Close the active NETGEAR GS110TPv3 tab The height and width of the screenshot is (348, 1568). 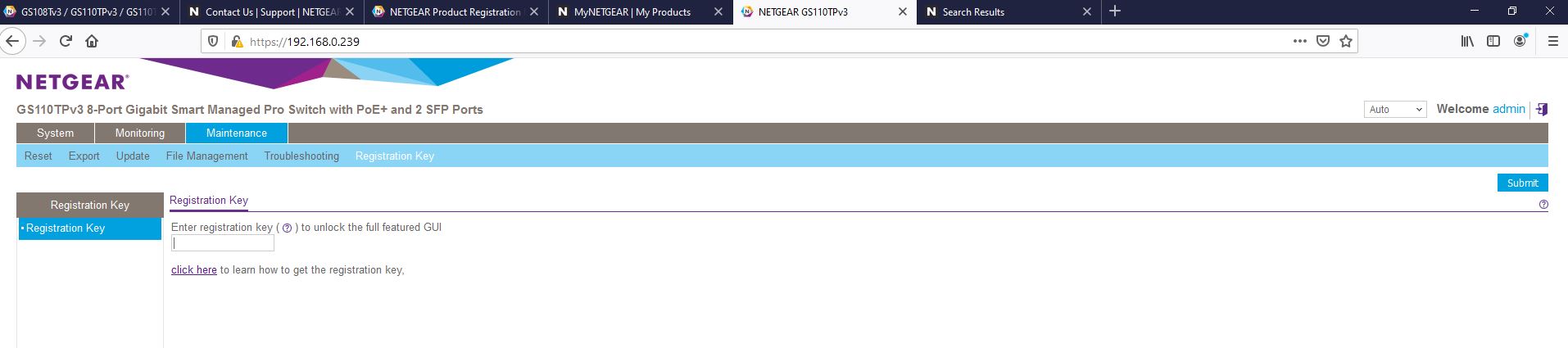(x=903, y=11)
